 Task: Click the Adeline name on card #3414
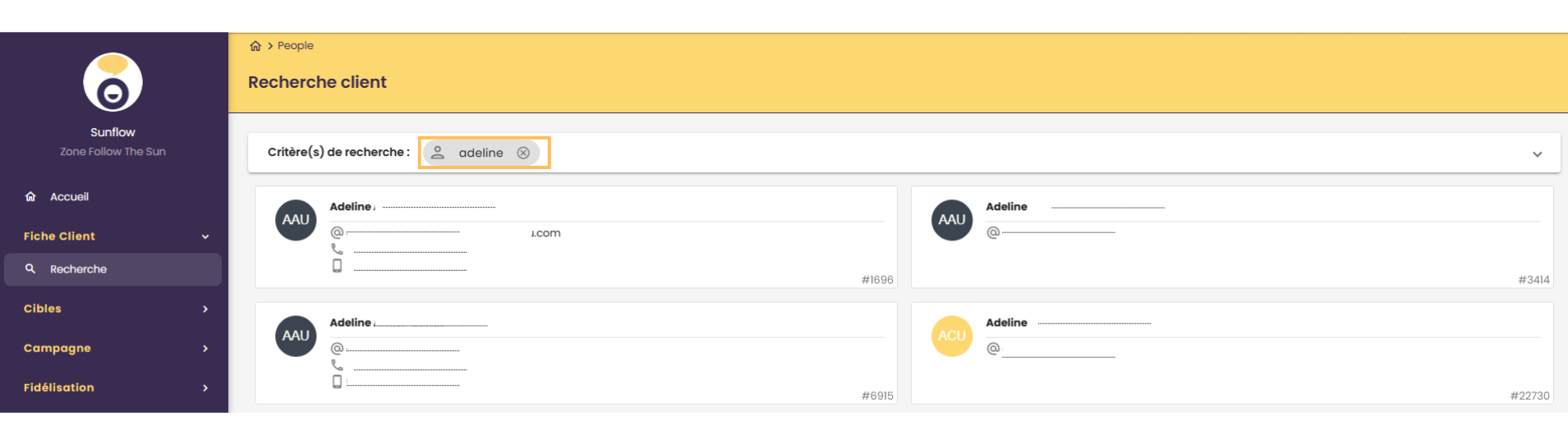point(1006,207)
